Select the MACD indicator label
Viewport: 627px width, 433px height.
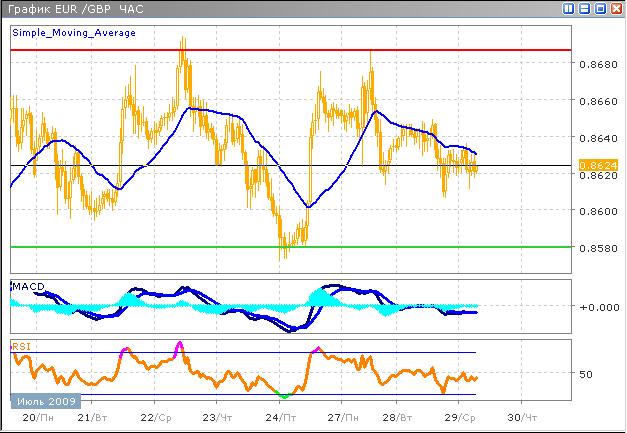tap(27, 287)
